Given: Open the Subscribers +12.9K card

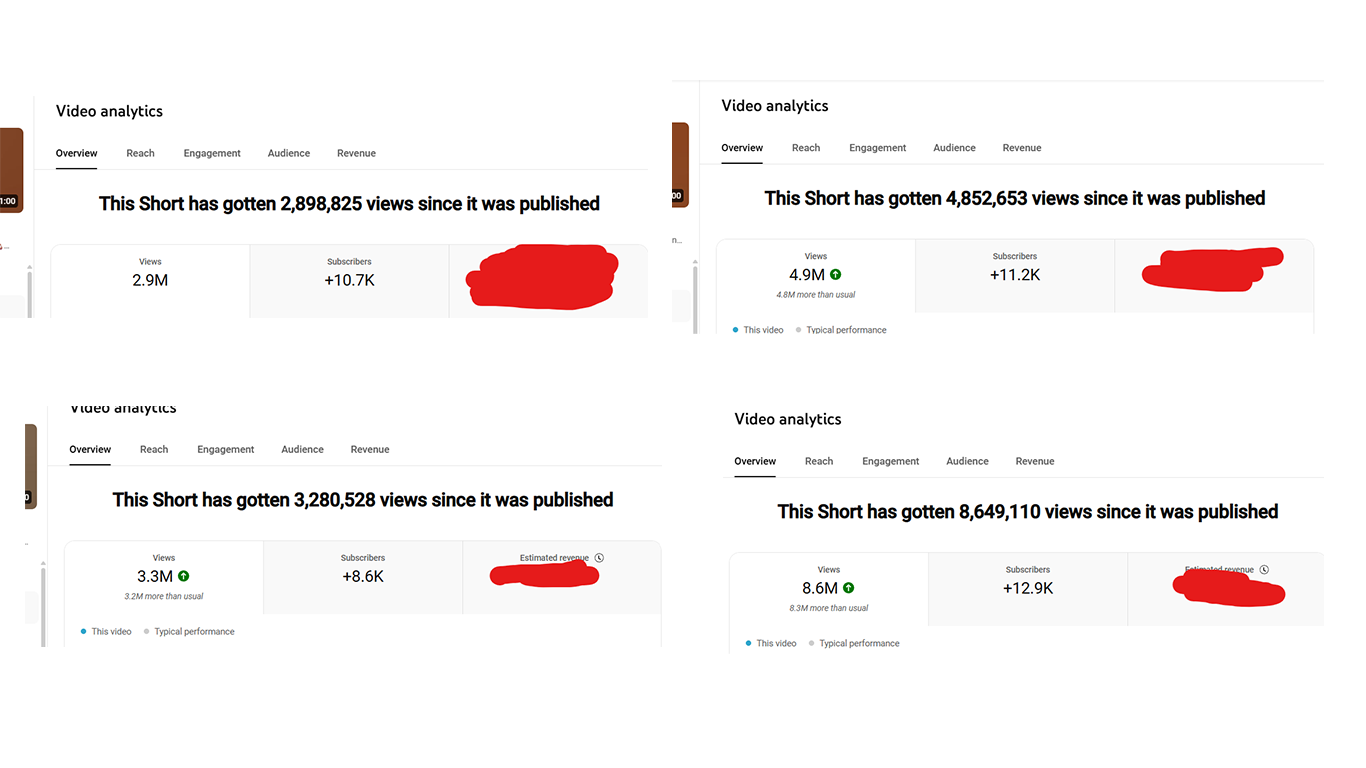Looking at the screenshot, I should tap(1028, 588).
